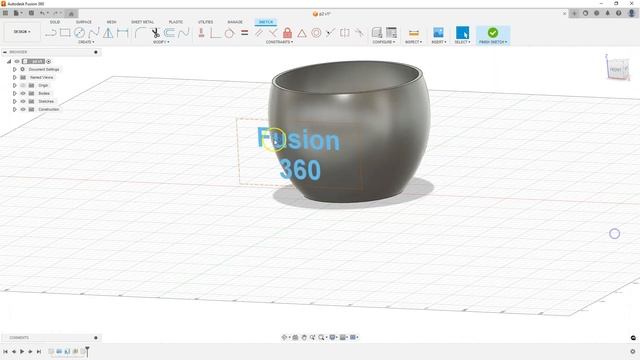Switch to the Surface tab

[84, 22]
